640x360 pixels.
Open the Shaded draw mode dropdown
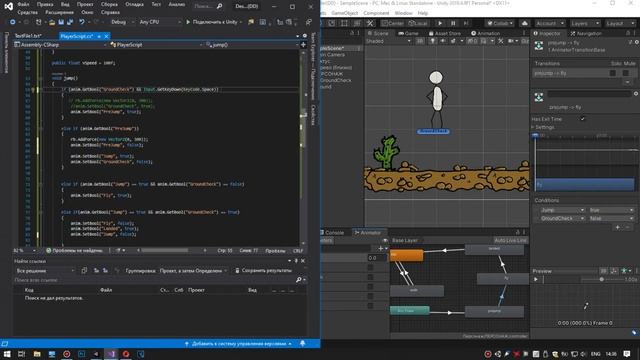388,41
